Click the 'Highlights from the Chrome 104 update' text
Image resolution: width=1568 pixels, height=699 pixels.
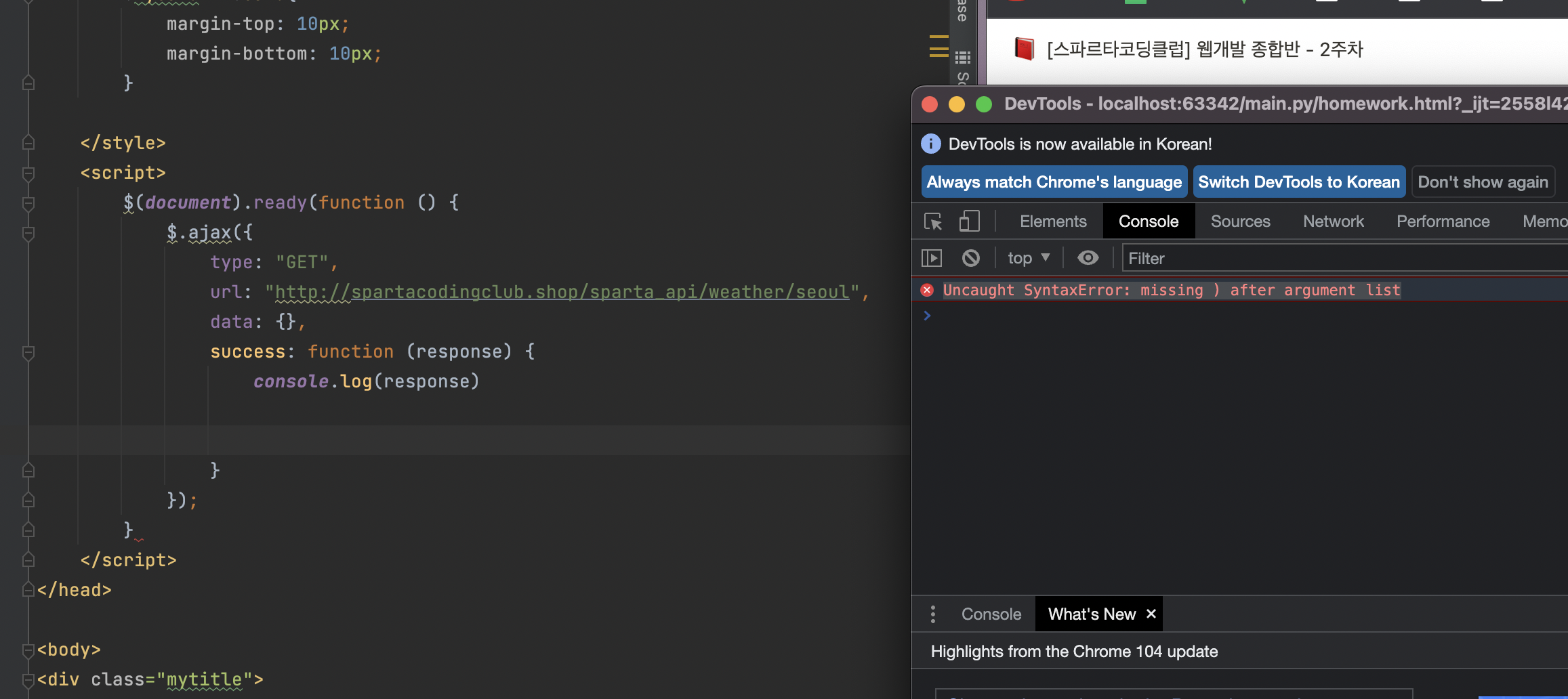(x=1074, y=652)
